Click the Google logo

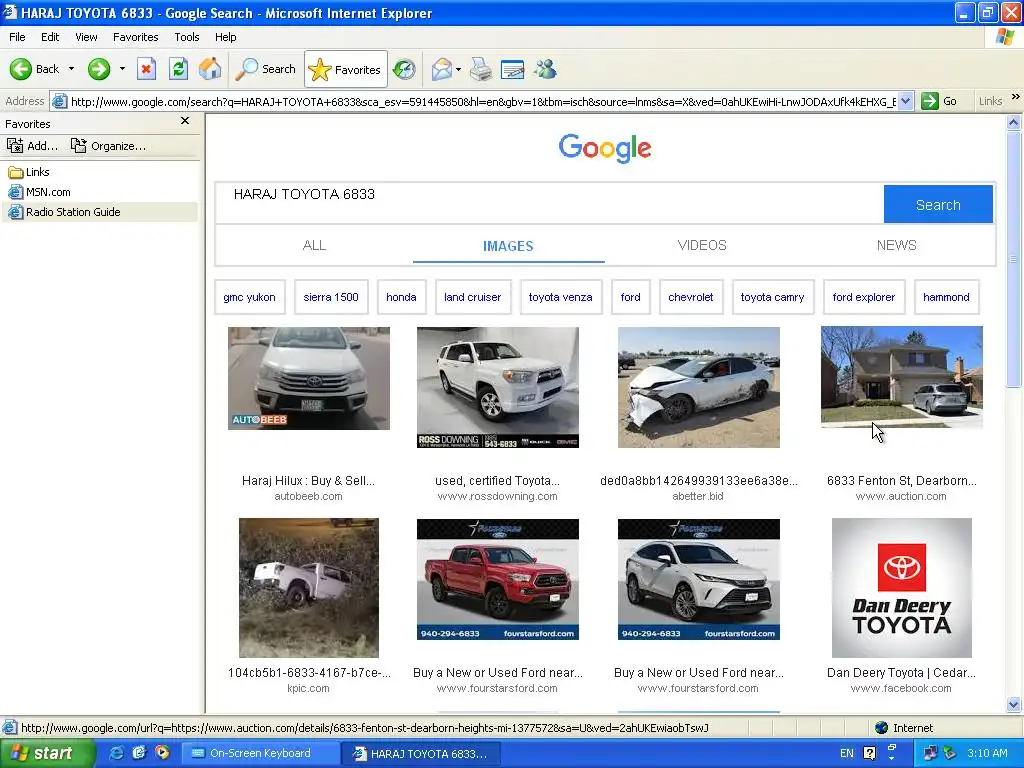605,148
